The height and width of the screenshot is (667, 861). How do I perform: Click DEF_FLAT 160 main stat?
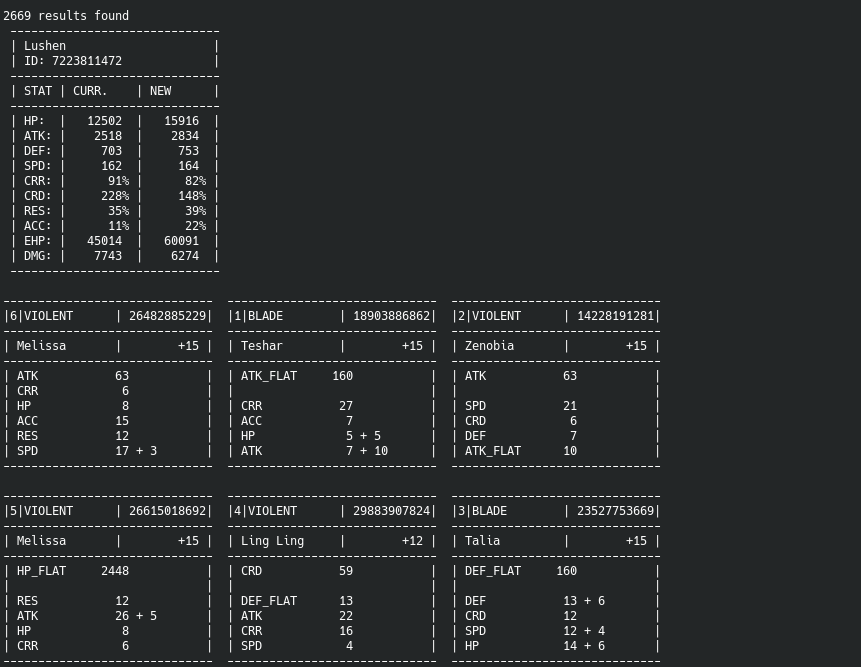pyautogui.click(x=521, y=571)
